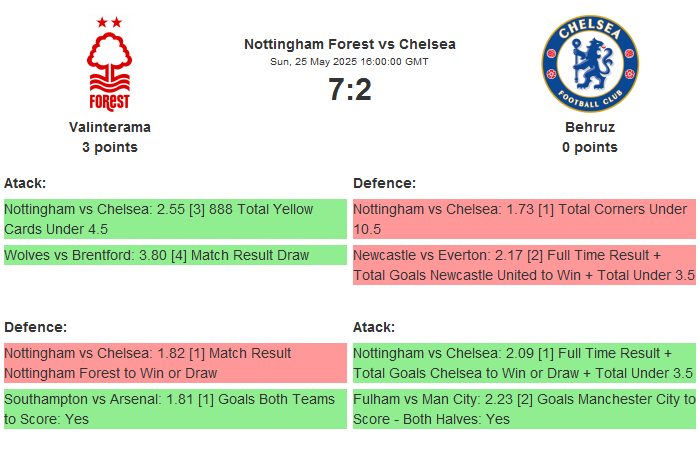Click the Fulham vs Man City bet row
Viewport: 700px width, 460px height.
(x=524, y=409)
